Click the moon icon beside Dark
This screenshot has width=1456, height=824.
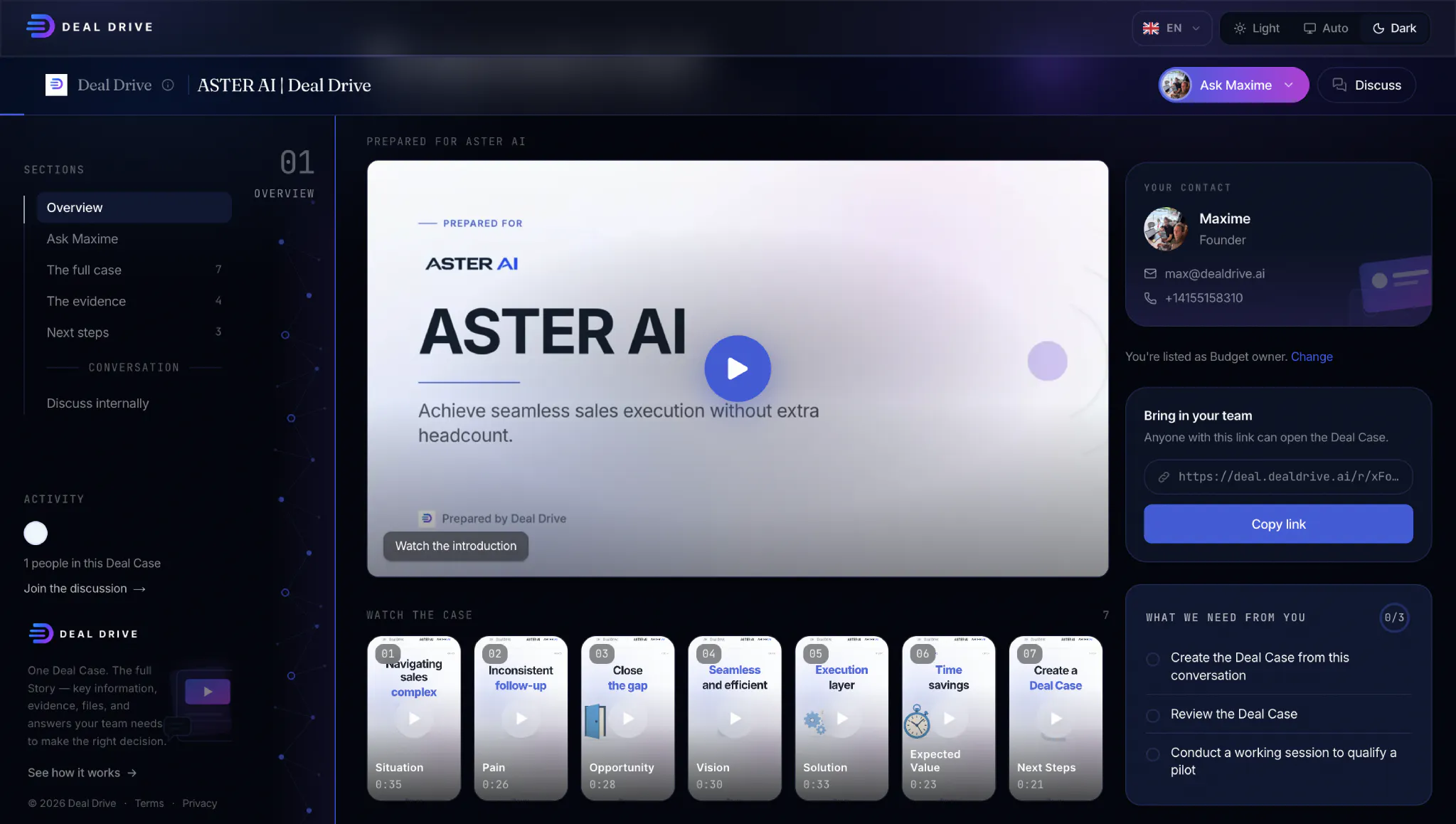click(x=1378, y=28)
